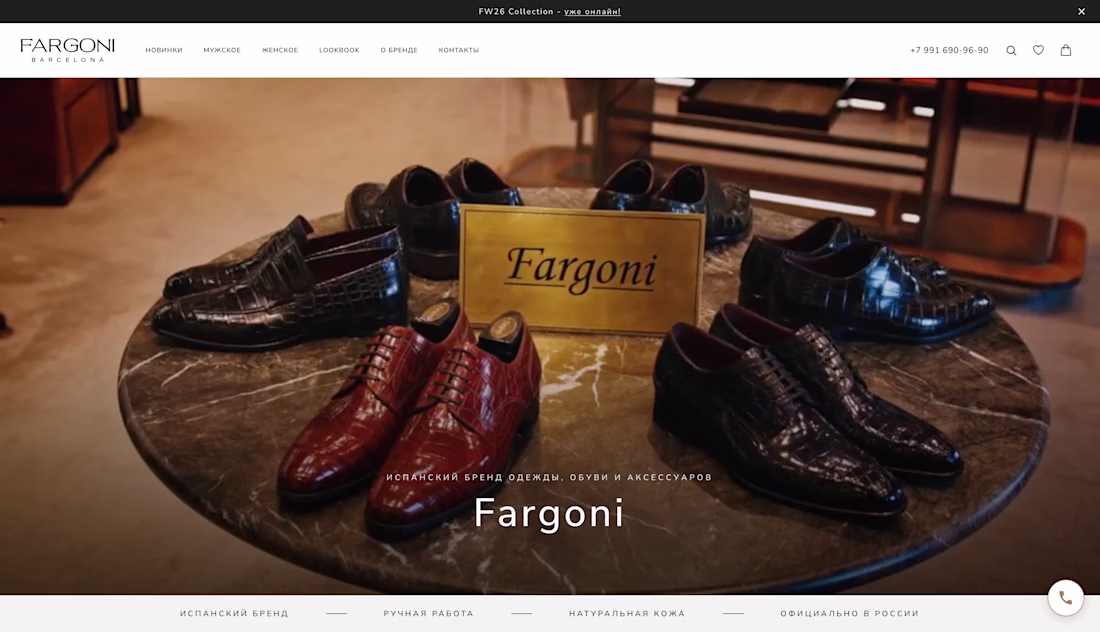
Task: Follow the 'уже онлайн!' link
Action: [x=592, y=11]
